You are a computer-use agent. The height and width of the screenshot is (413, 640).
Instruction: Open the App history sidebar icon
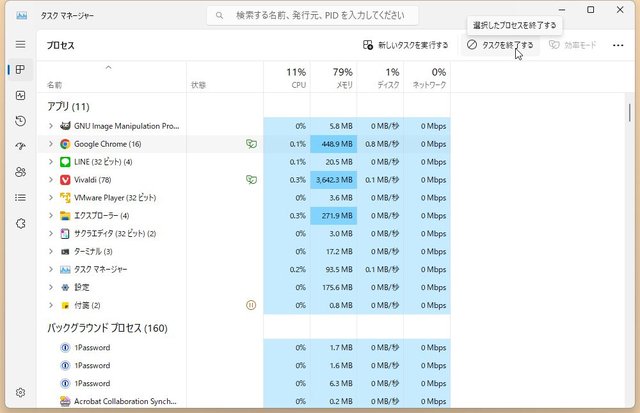click(20, 121)
